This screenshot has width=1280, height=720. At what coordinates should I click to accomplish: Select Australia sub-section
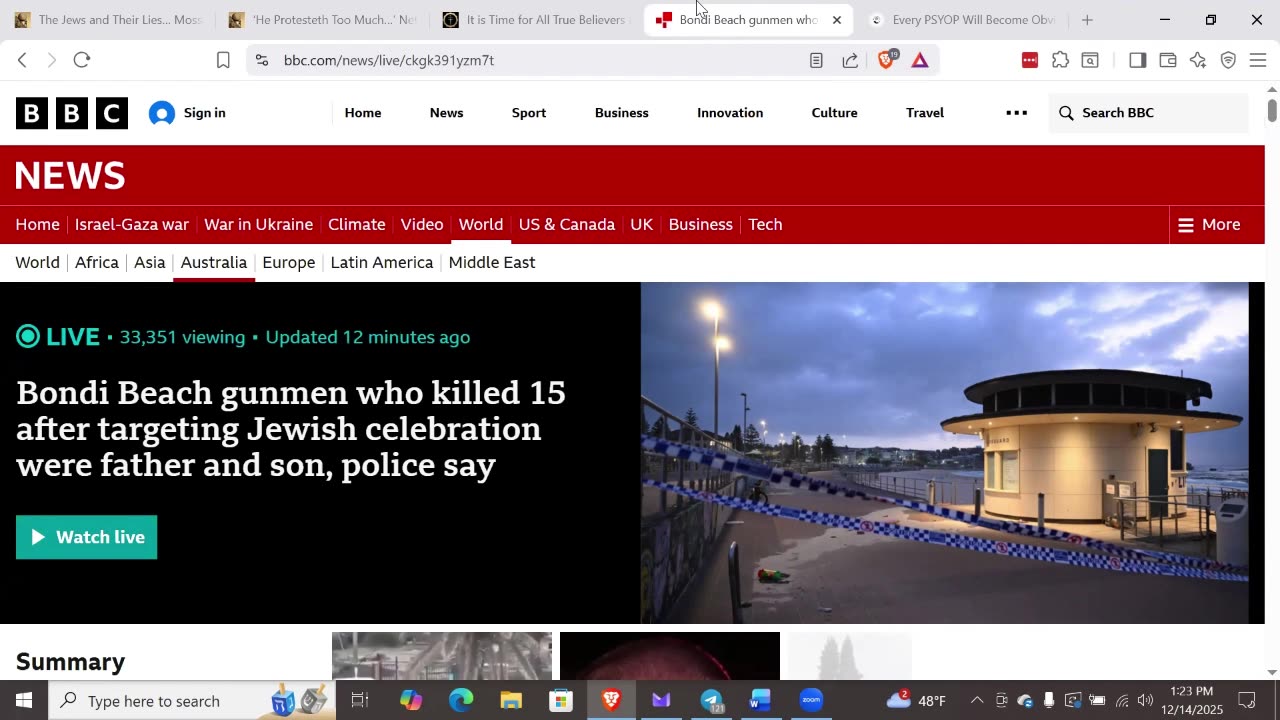click(x=214, y=263)
